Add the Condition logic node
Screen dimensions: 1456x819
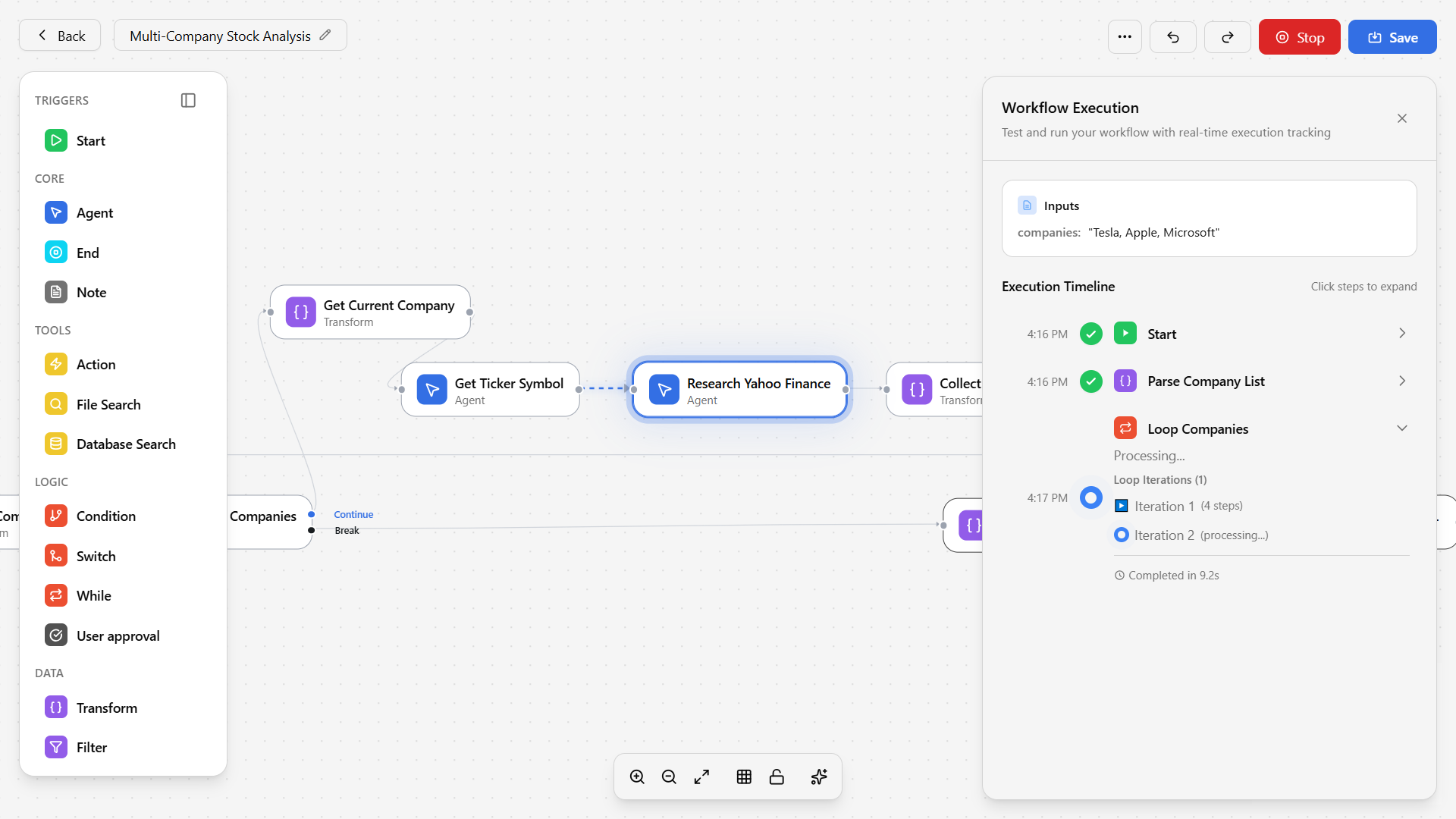(x=105, y=516)
